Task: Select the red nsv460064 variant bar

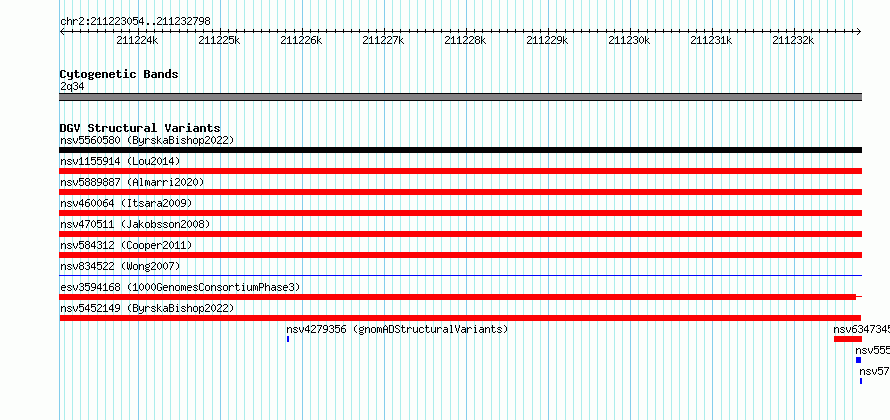Action: point(460,213)
